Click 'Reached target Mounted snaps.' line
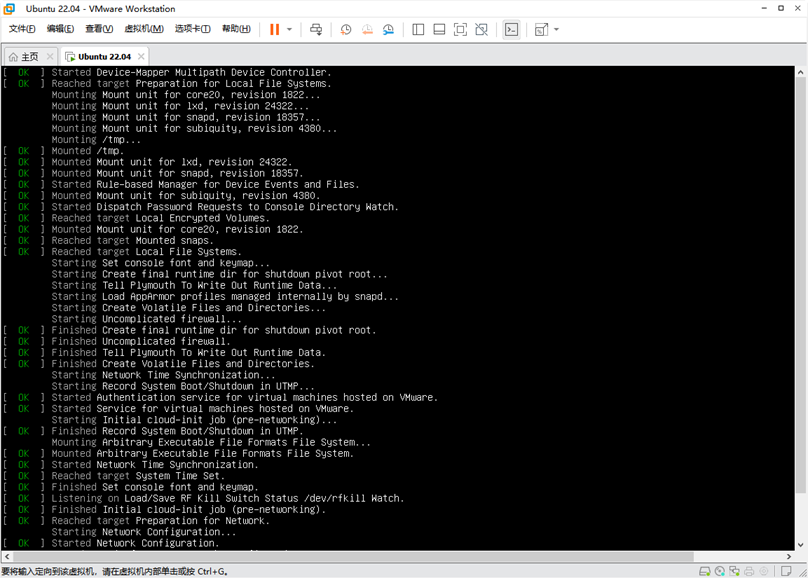 [x=132, y=240]
